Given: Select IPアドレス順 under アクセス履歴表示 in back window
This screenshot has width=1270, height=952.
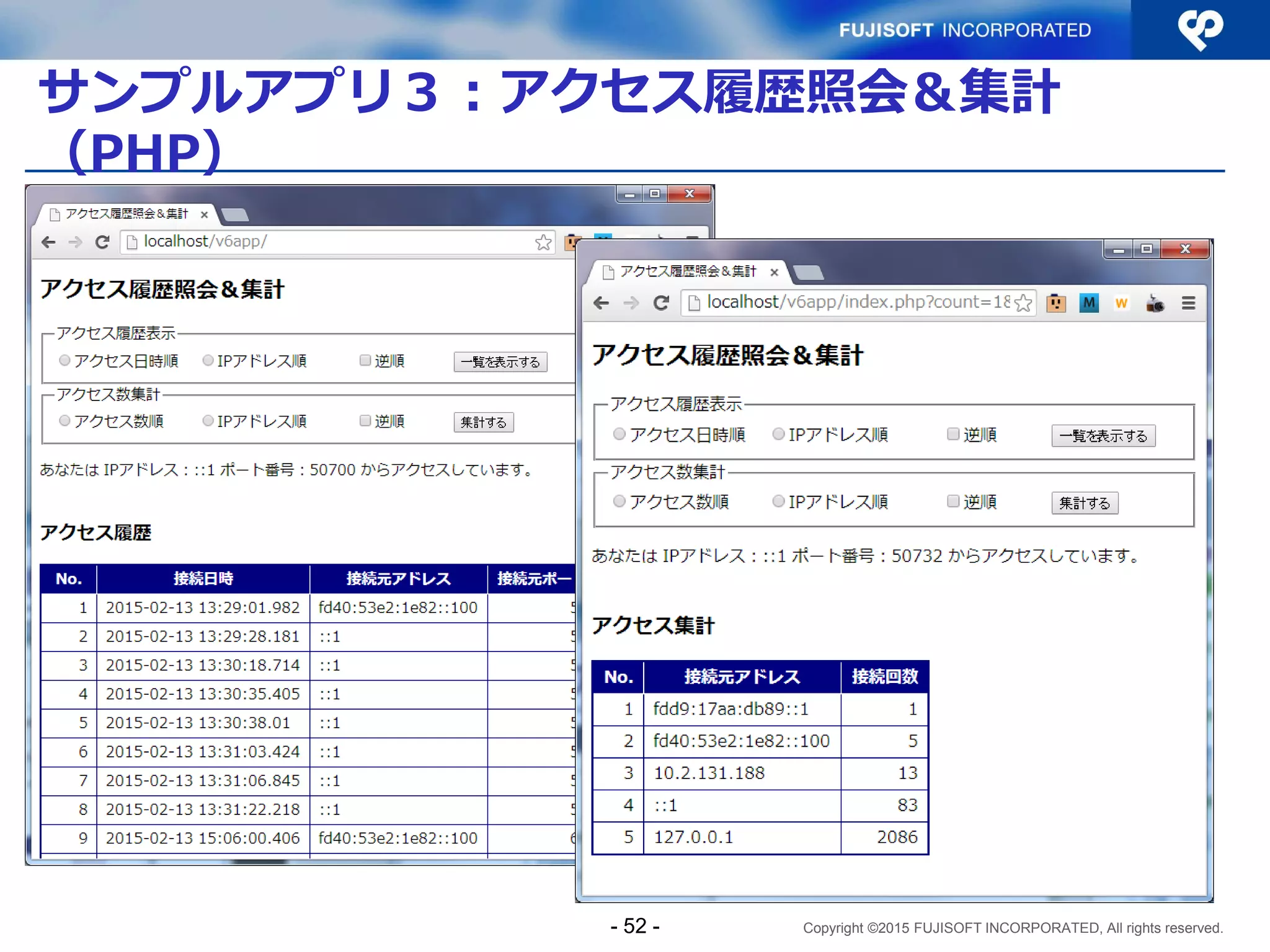Looking at the screenshot, I should point(208,360).
